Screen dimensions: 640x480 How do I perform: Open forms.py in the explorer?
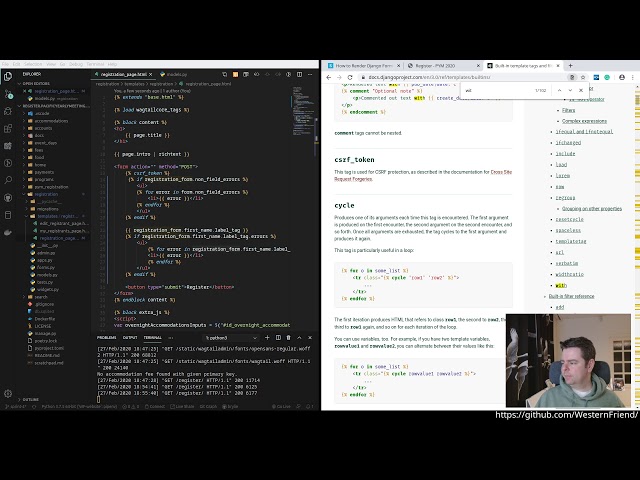(45, 267)
